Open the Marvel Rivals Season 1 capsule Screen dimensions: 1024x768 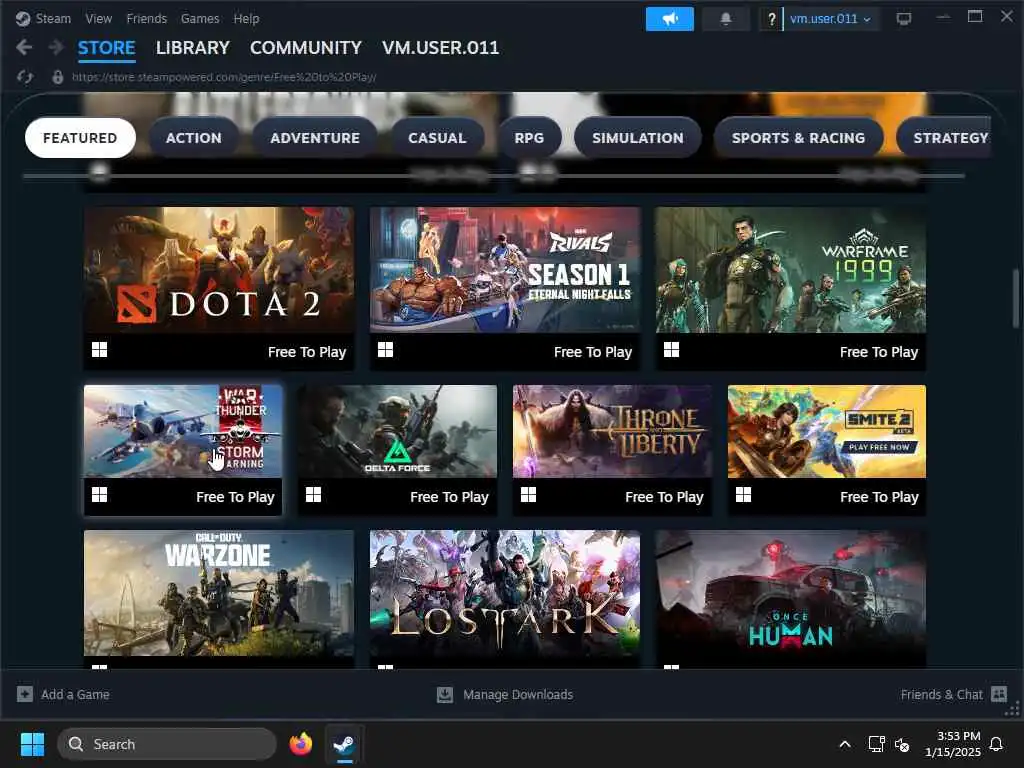tap(505, 288)
